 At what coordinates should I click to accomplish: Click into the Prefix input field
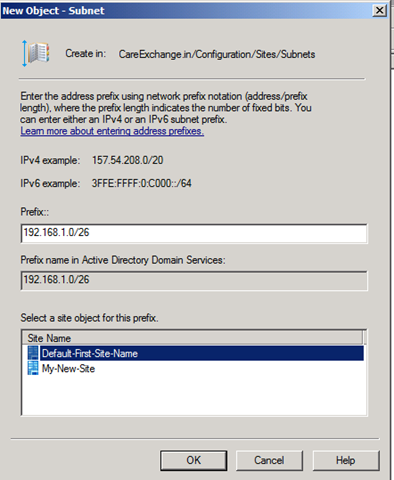[x=194, y=233]
